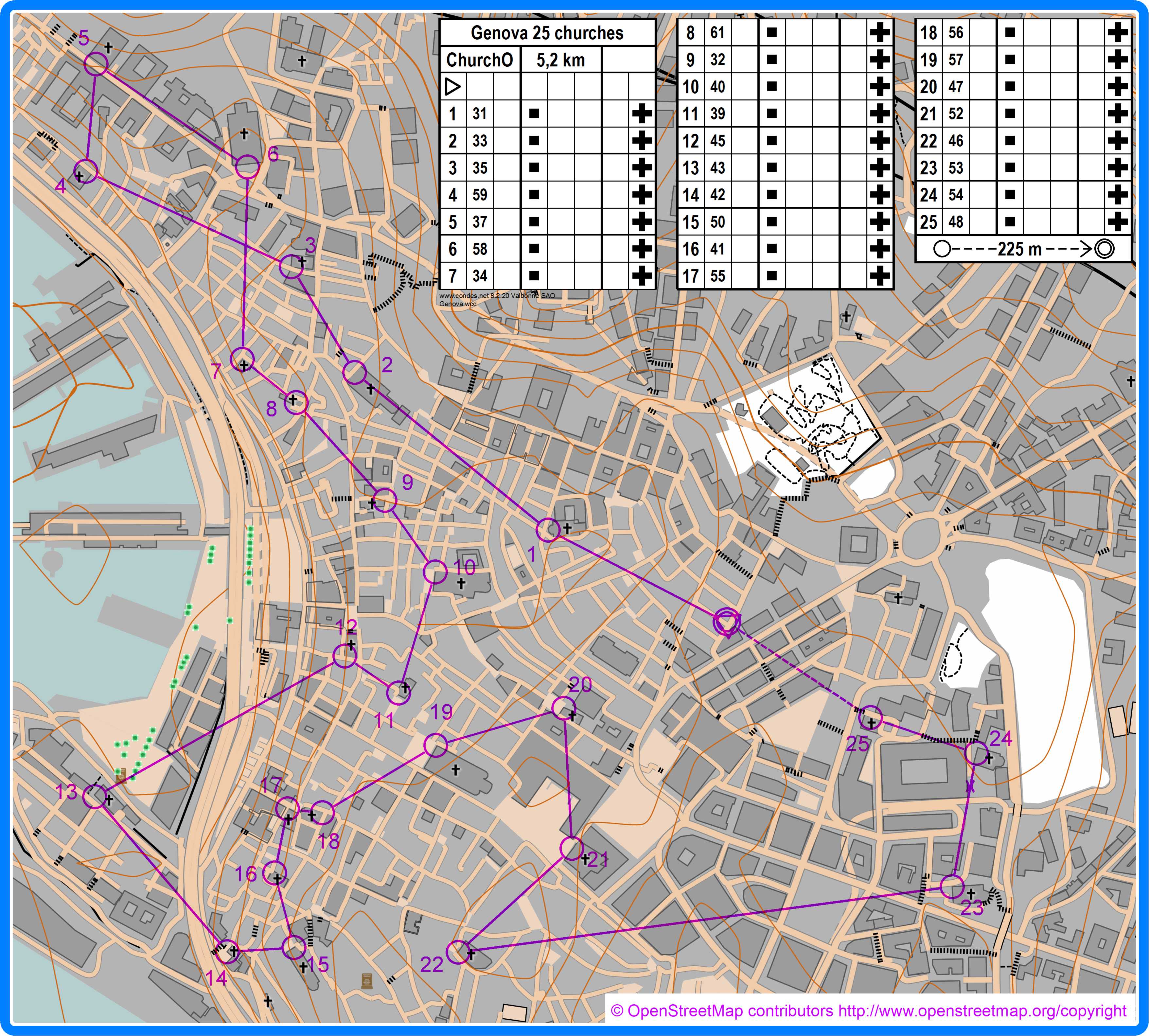Click the control circle for checkpoint 19
Screen dimensions: 1149x1036
coord(436,745)
